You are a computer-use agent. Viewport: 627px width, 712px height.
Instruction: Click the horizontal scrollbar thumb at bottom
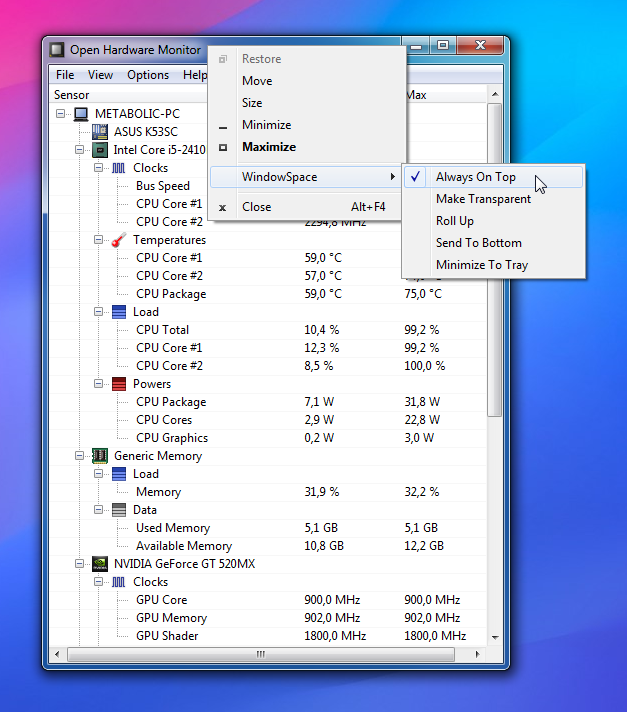[261, 655]
